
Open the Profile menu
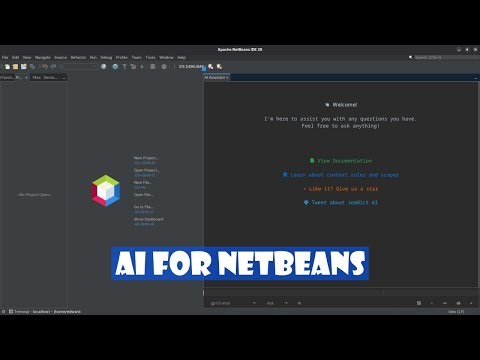point(122,57)
